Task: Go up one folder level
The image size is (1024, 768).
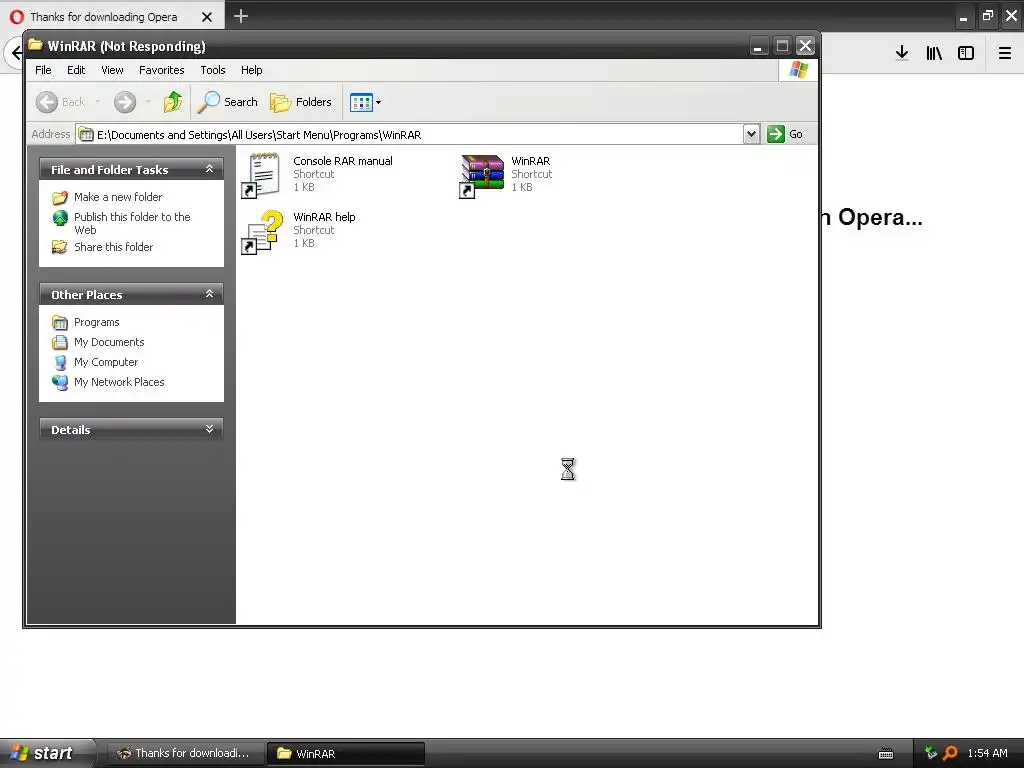Action: click(172, 102)
